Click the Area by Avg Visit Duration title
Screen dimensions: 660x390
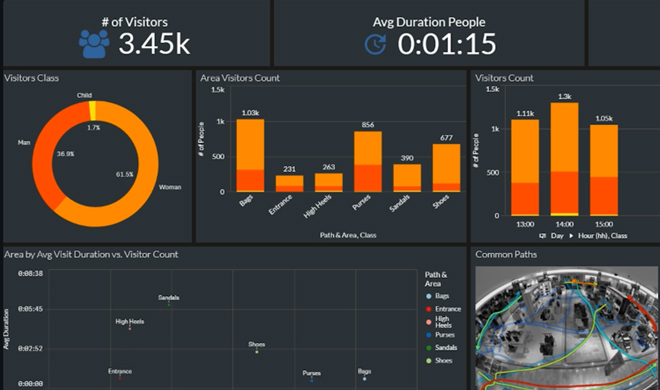coord(91,255)
